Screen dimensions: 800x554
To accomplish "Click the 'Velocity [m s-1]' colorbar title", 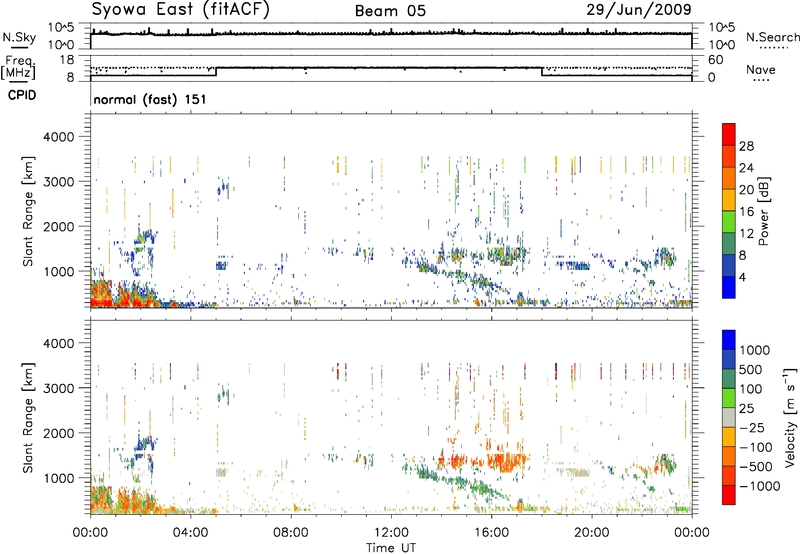I will (790, 417).
